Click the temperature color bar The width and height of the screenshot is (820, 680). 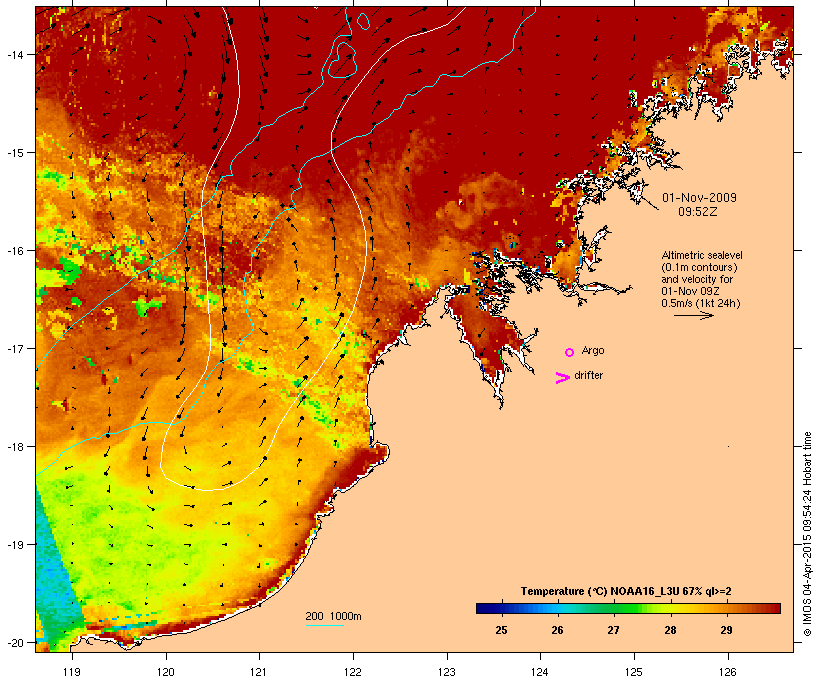click(628, 608)
